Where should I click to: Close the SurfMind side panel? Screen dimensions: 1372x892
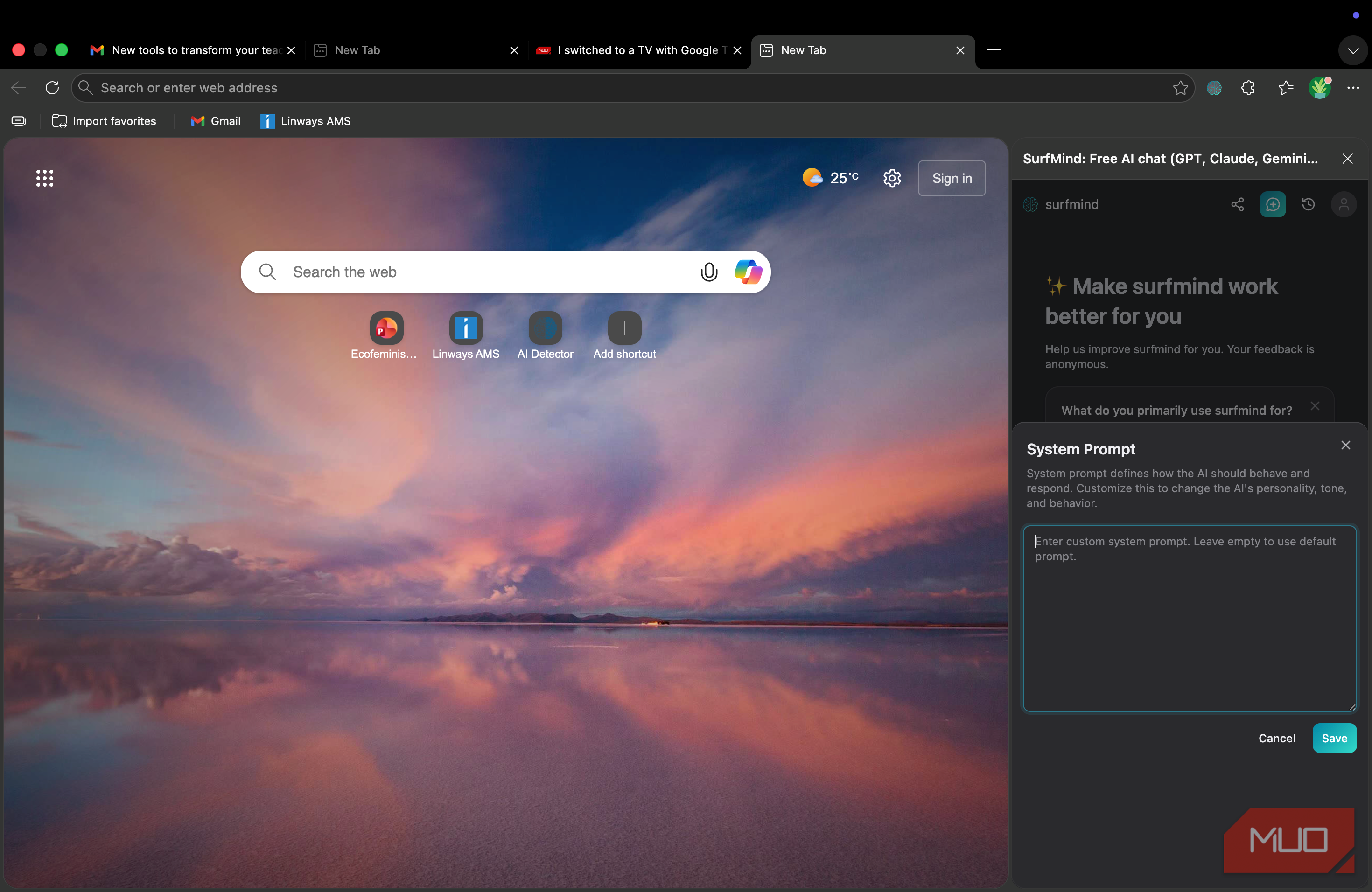coord(1347,159)
